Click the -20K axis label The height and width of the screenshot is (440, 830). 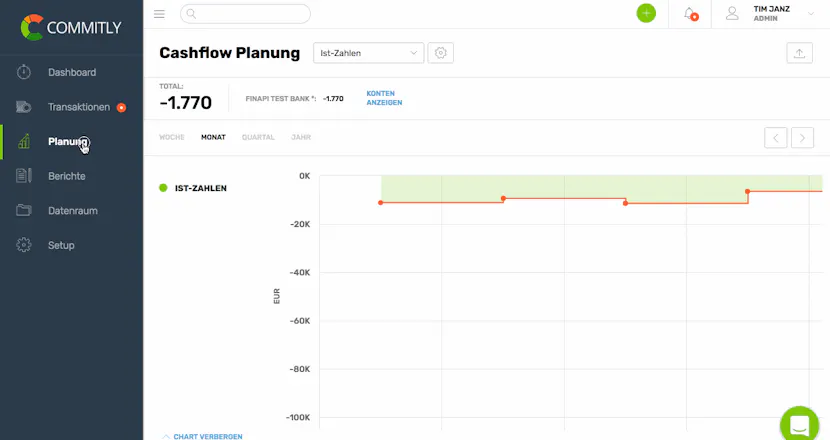pyautogui.click(x=300, y=225)
